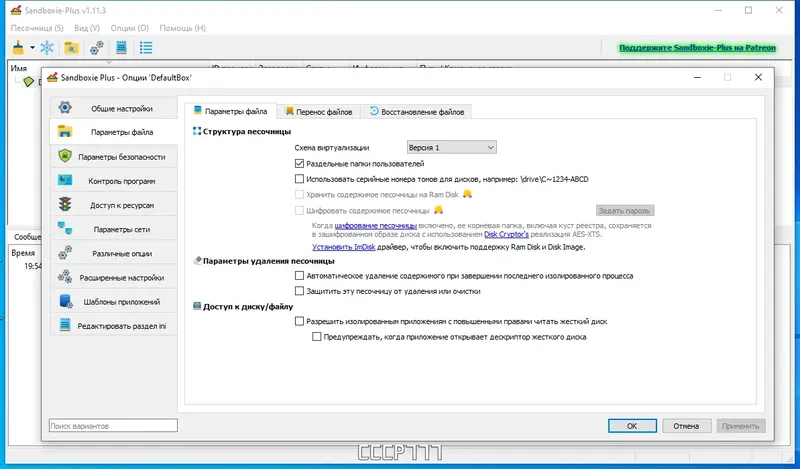The image size is (800, 469).
Task: Click the Отмена button
Action: coord(686,426)
